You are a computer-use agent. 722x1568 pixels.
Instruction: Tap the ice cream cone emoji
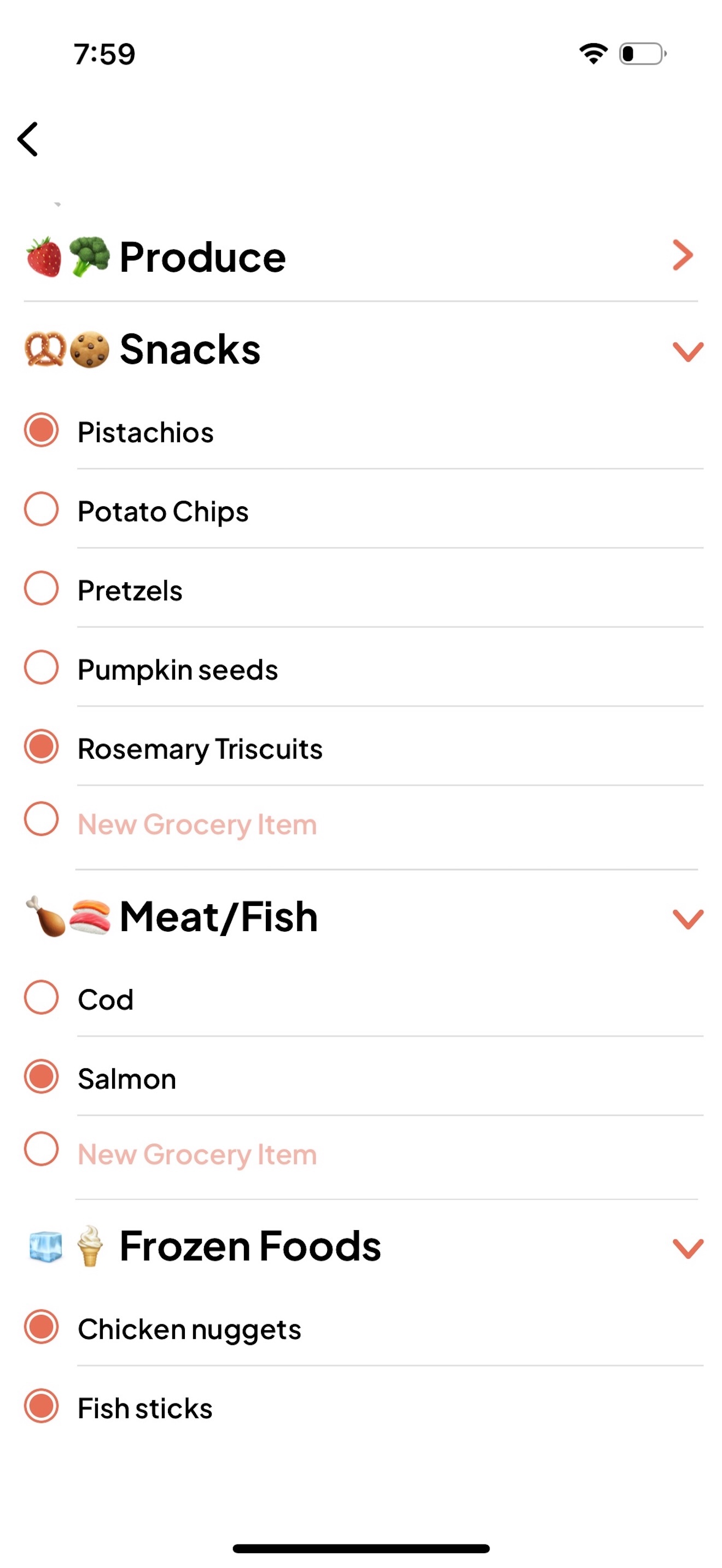coord(90,1245)
